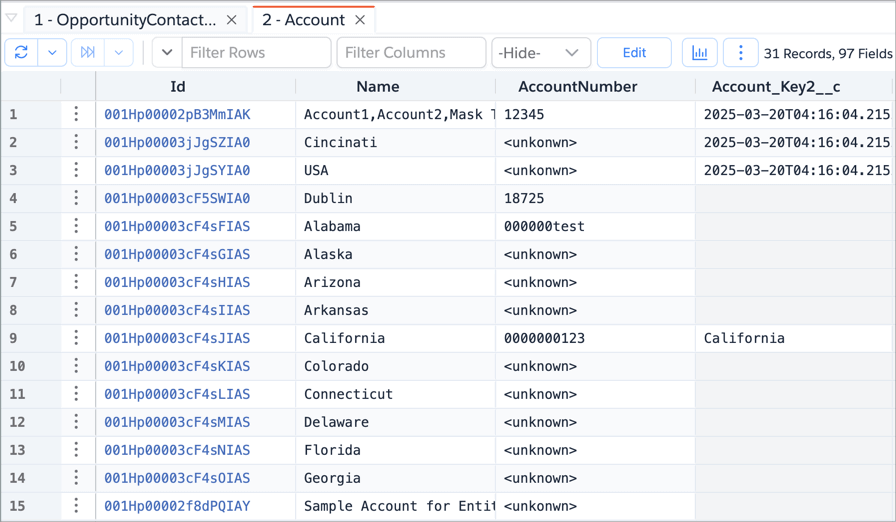896x522 pixels.
Task: Expand the dropdown beside the fetch icon
Action: click(119, 53)
